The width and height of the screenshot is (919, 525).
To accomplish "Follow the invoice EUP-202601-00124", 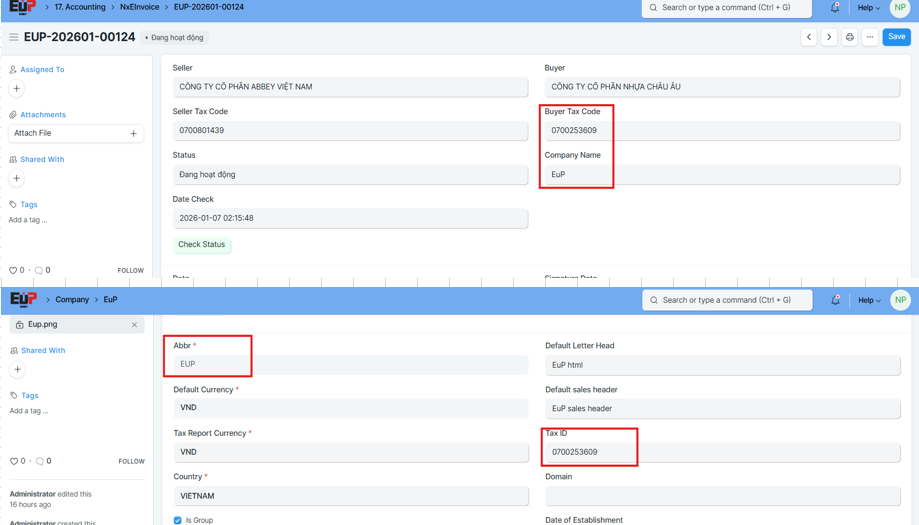I will point(130,271).
